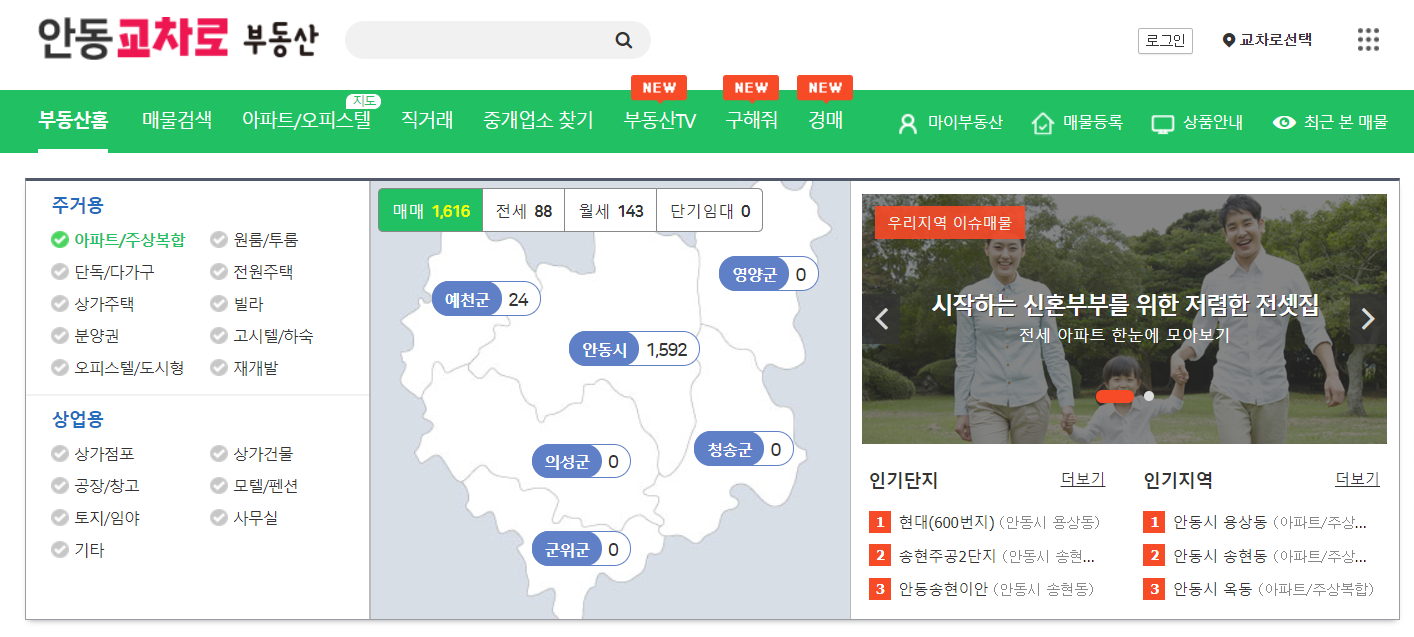Check 고시텔/하숙 option
This screenshot has width=1414, height=637.
[261, 336]
